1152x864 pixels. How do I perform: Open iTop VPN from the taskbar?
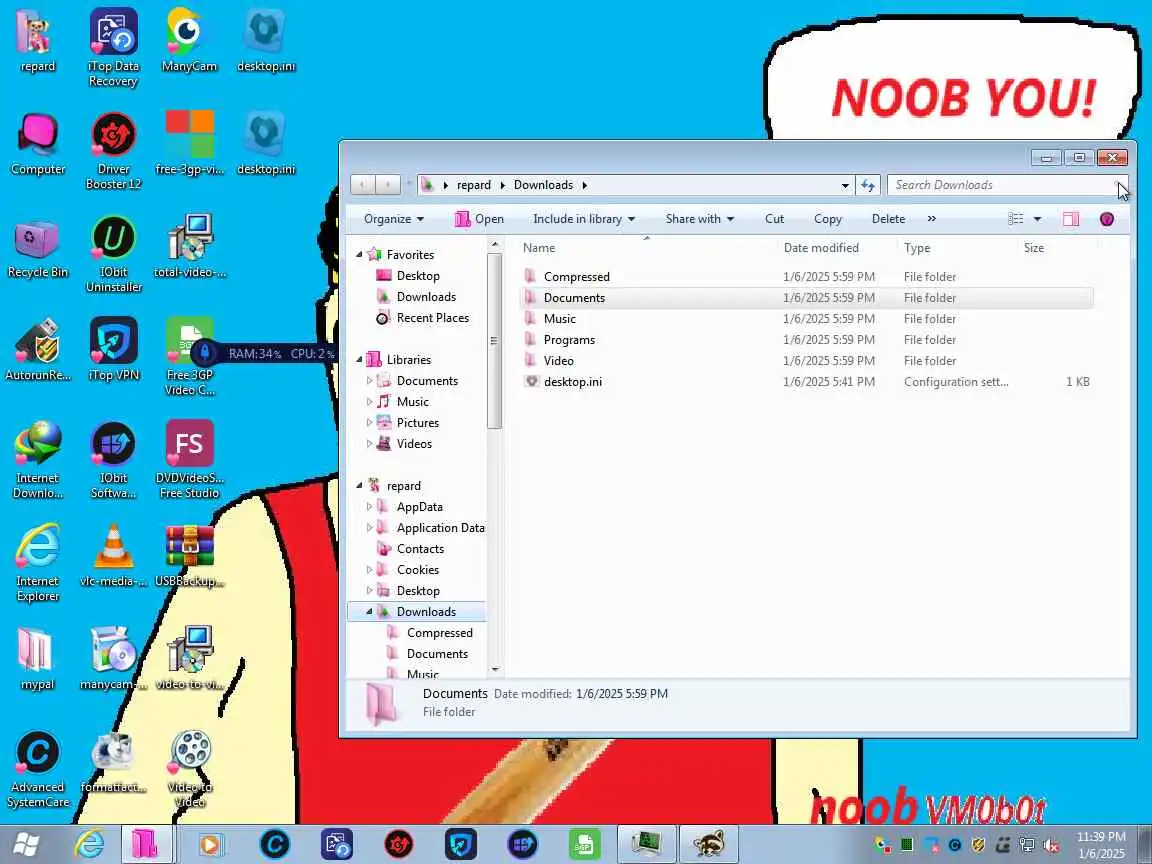click(461, 844)
